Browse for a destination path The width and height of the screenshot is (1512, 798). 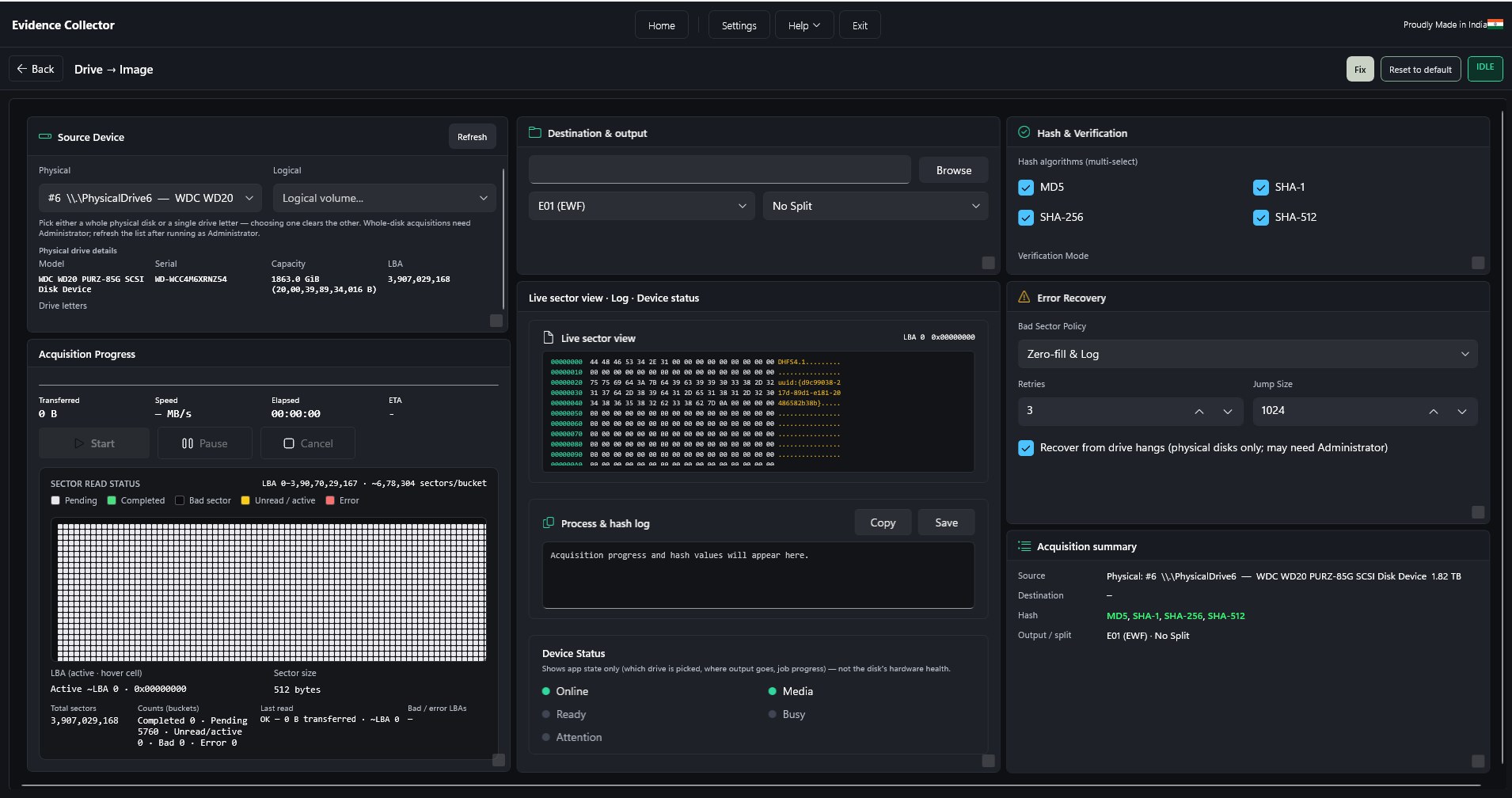953,170
